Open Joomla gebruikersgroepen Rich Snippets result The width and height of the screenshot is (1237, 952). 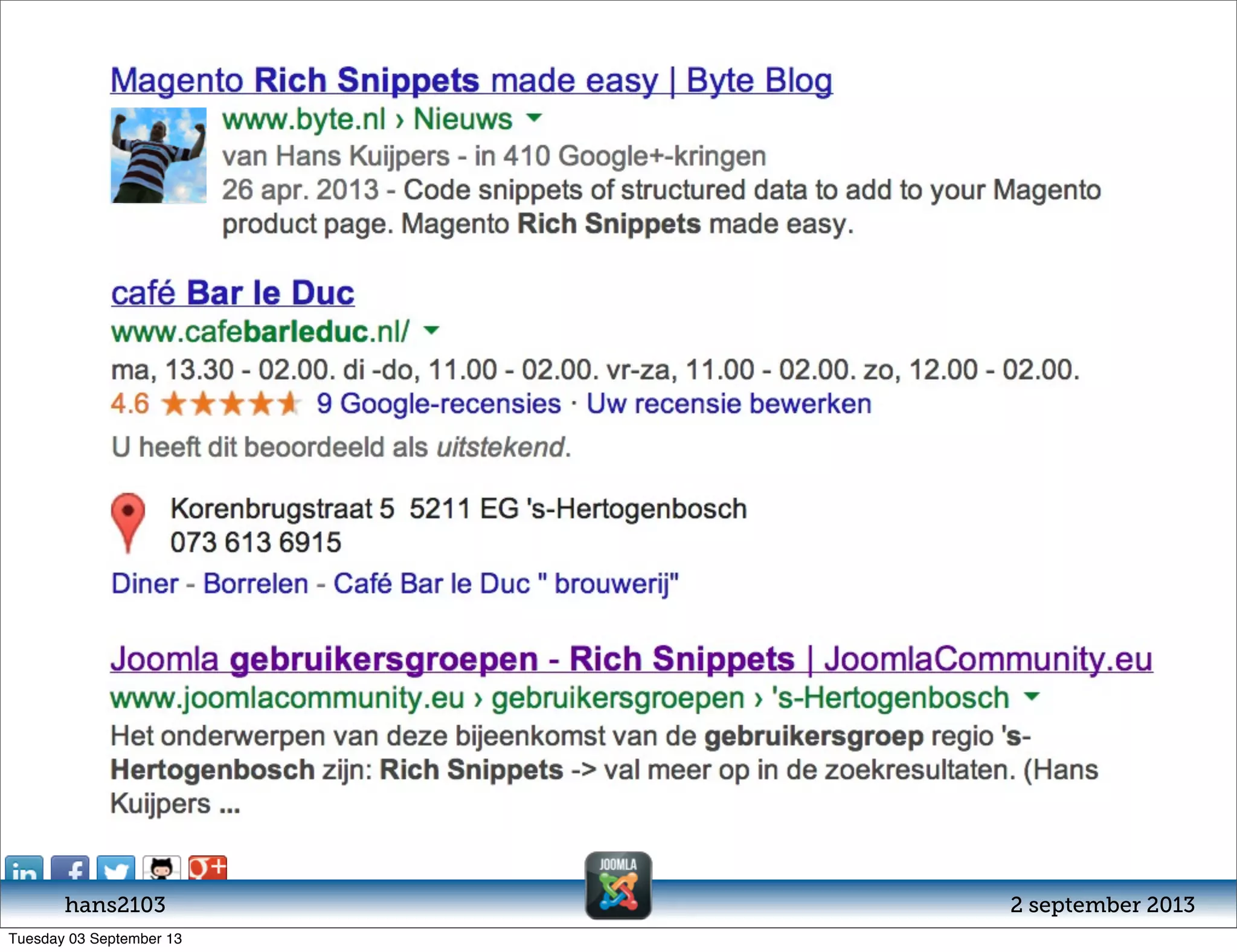(x=631, y=658)
